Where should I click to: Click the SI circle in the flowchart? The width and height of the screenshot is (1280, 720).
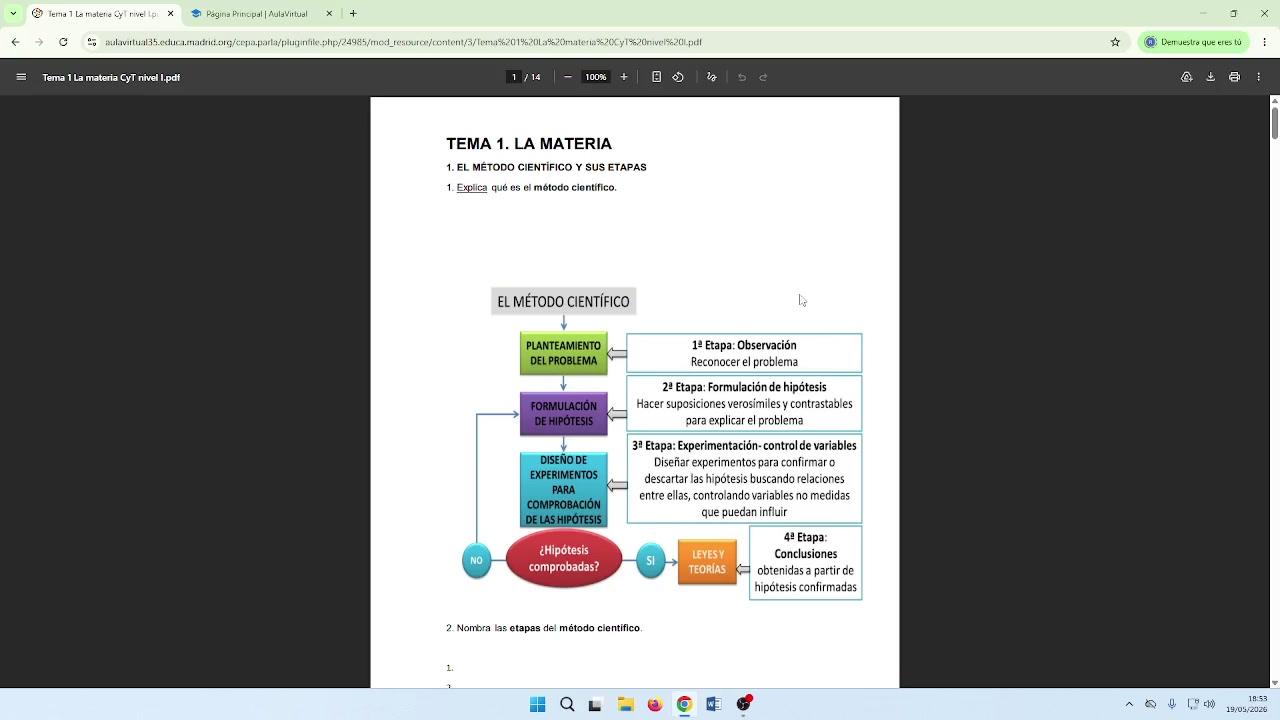coord(650,561)
